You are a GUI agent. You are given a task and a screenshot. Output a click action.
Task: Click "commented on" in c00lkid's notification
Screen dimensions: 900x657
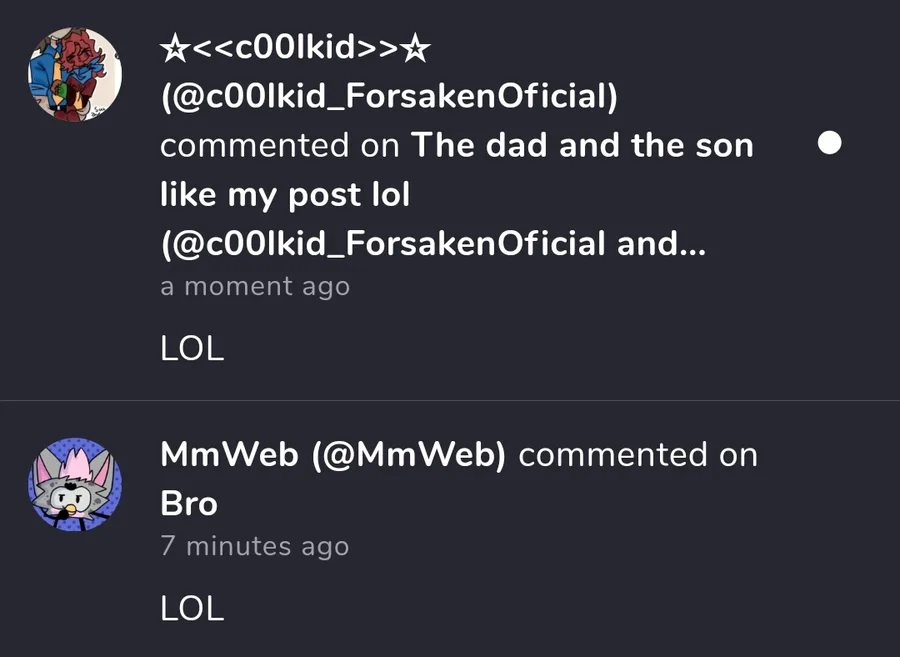point(279,145)
